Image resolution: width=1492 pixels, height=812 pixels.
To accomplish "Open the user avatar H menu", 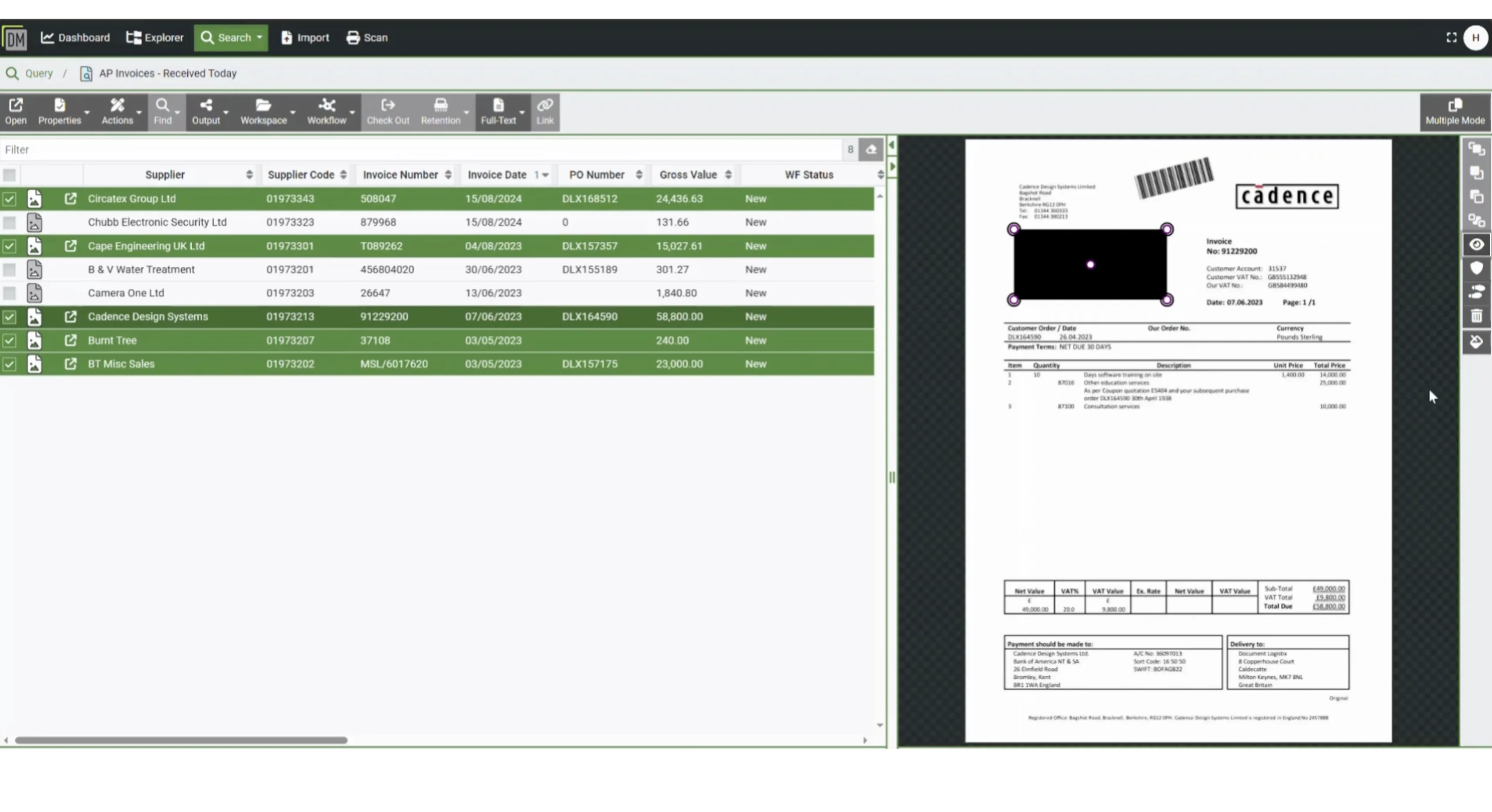I will [1475, 38].
